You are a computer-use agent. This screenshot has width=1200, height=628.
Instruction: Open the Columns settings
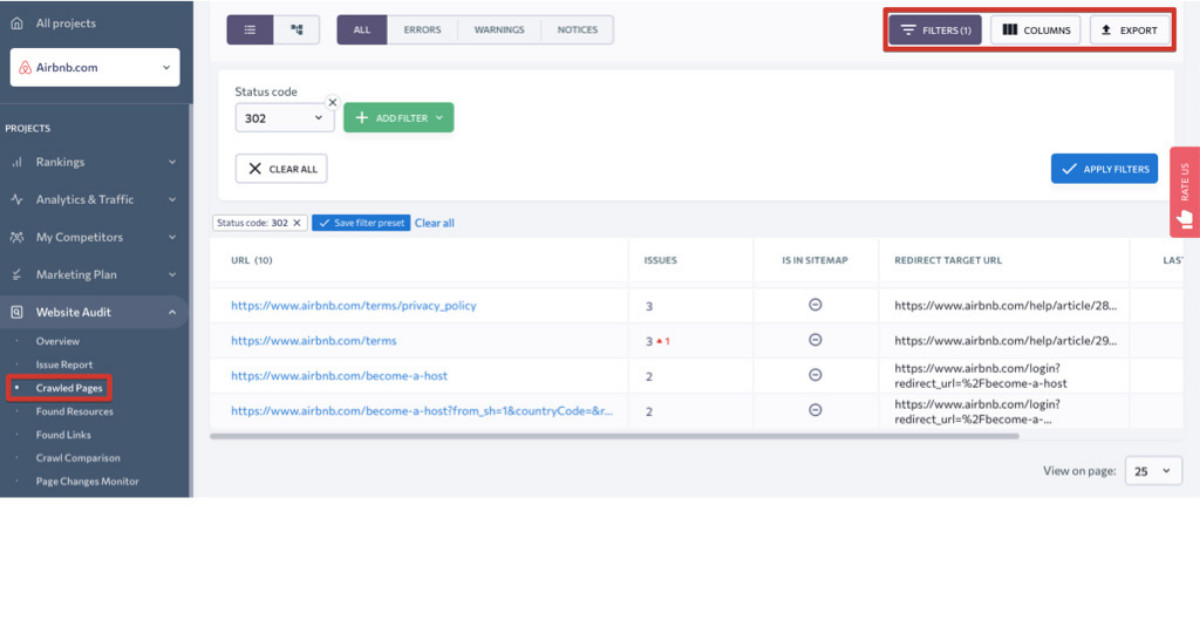pos(1036,30)
